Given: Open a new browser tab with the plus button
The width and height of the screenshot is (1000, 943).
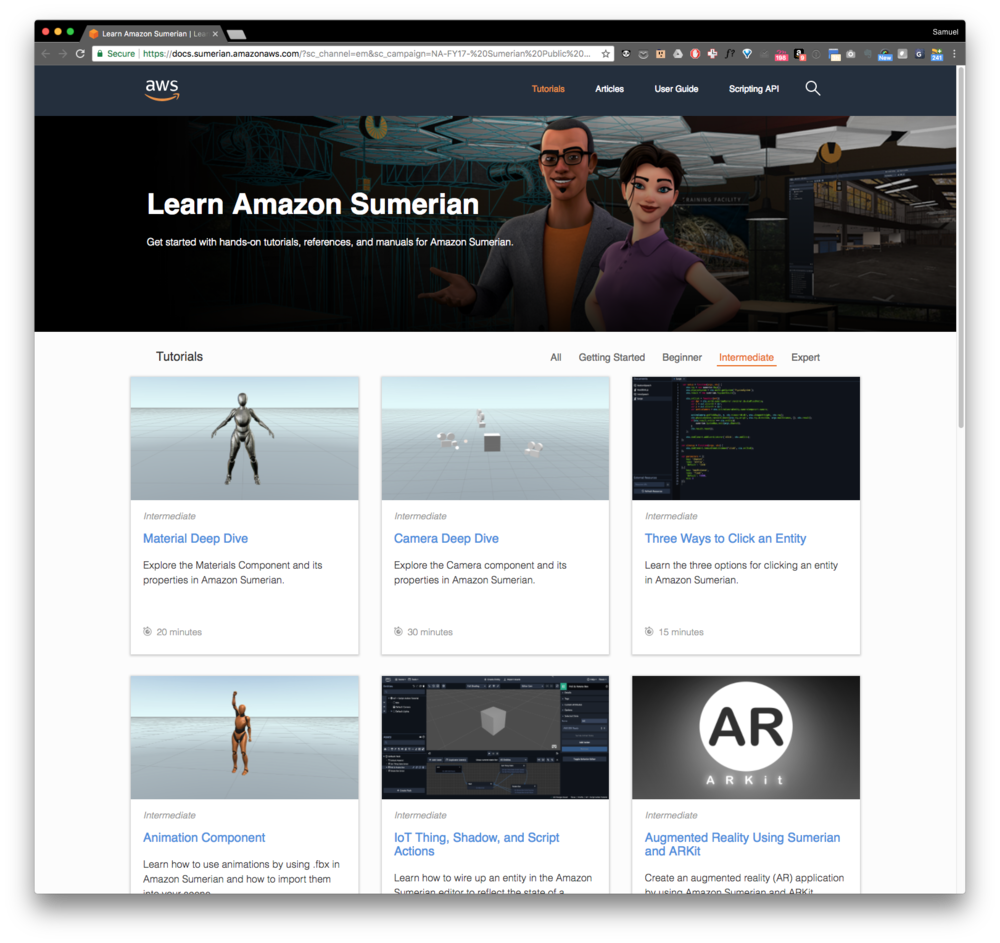Looking at the screenshot, I should 237,31.
